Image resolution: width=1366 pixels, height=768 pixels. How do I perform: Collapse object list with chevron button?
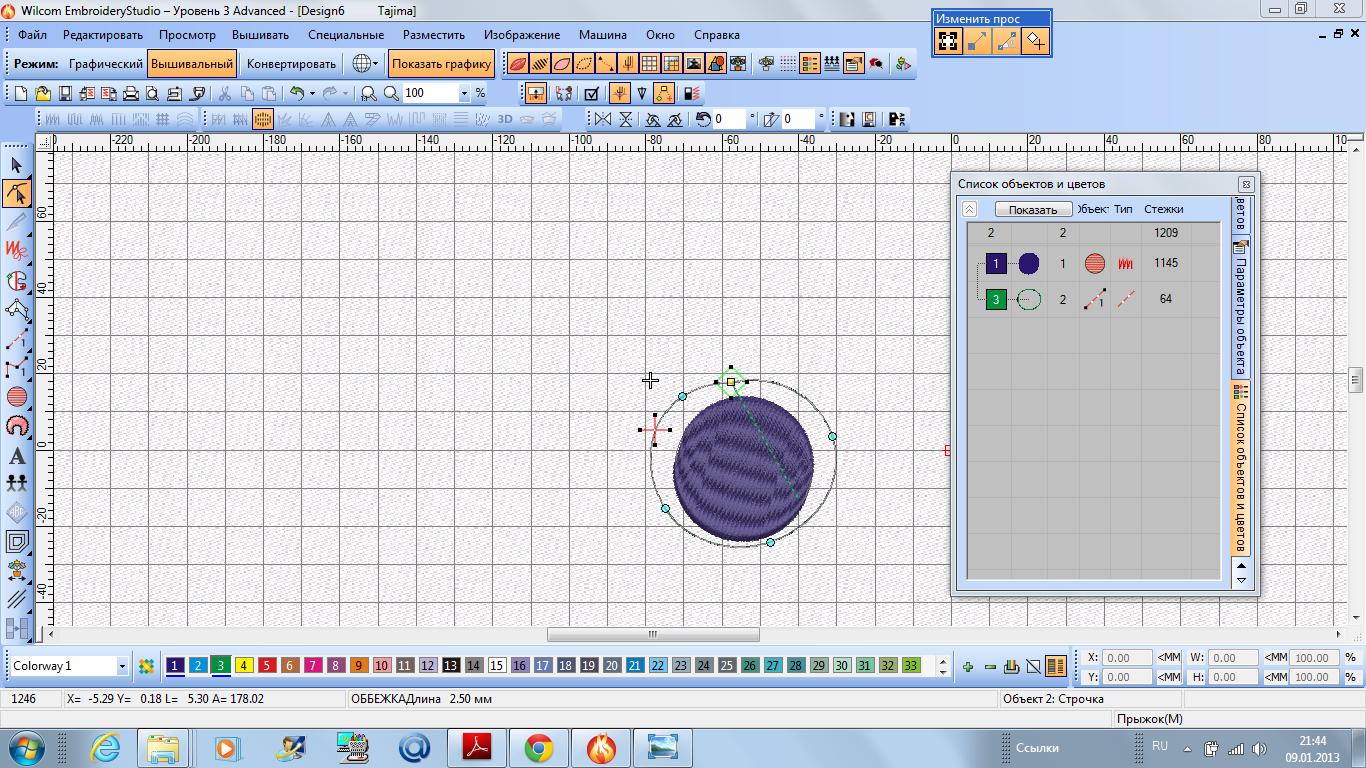[x=969, y=209]
